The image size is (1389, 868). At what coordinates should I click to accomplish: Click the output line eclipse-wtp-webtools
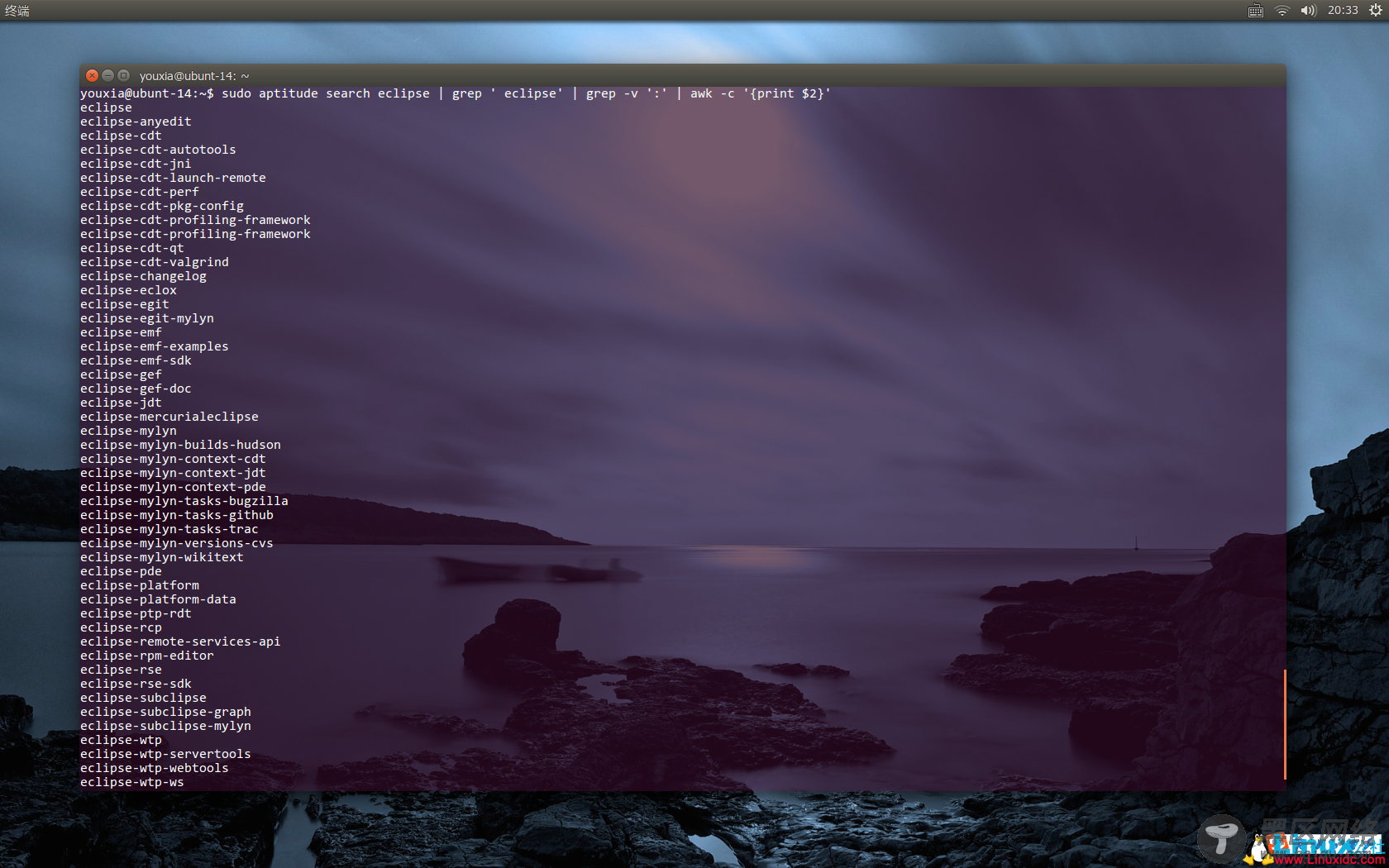(x=155, y=768)
